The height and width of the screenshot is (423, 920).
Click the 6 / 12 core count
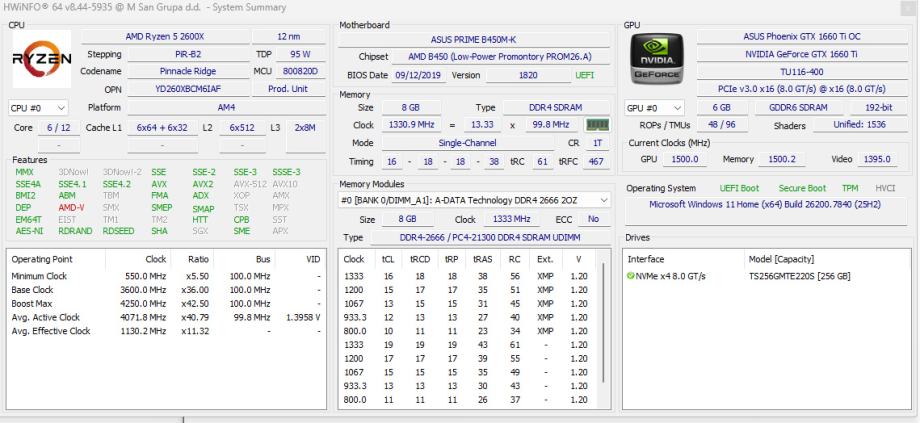(59, 127)
